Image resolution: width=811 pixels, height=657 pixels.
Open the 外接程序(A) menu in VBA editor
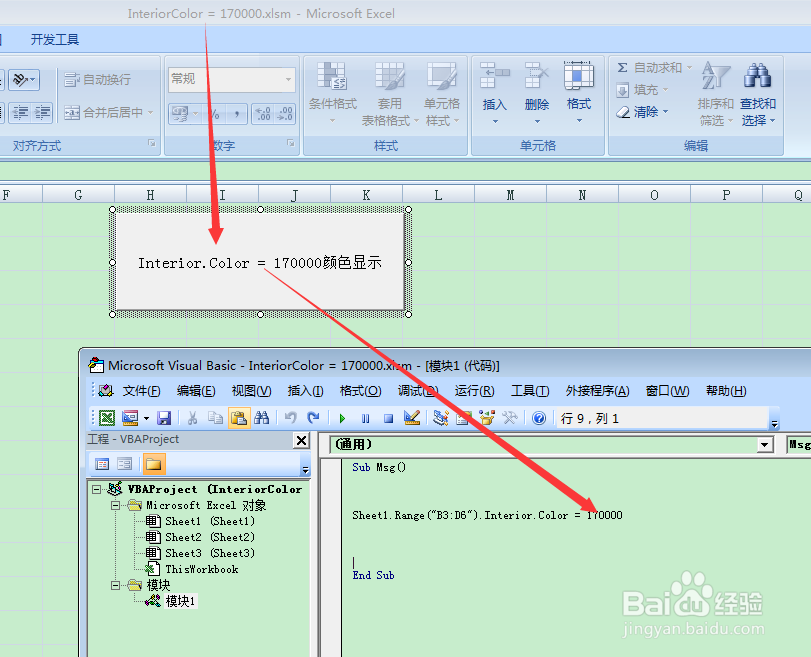pos(597,391)
